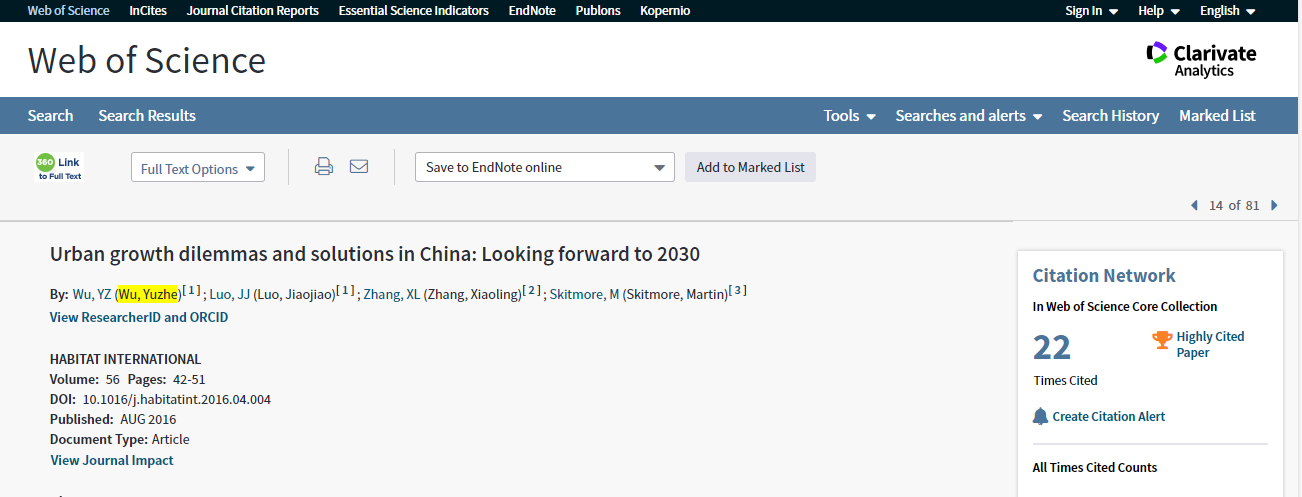Open Save to EndNote online dropdown
Image resolution: width=1302 pixels, height=497 pixels.
(545, 167)
